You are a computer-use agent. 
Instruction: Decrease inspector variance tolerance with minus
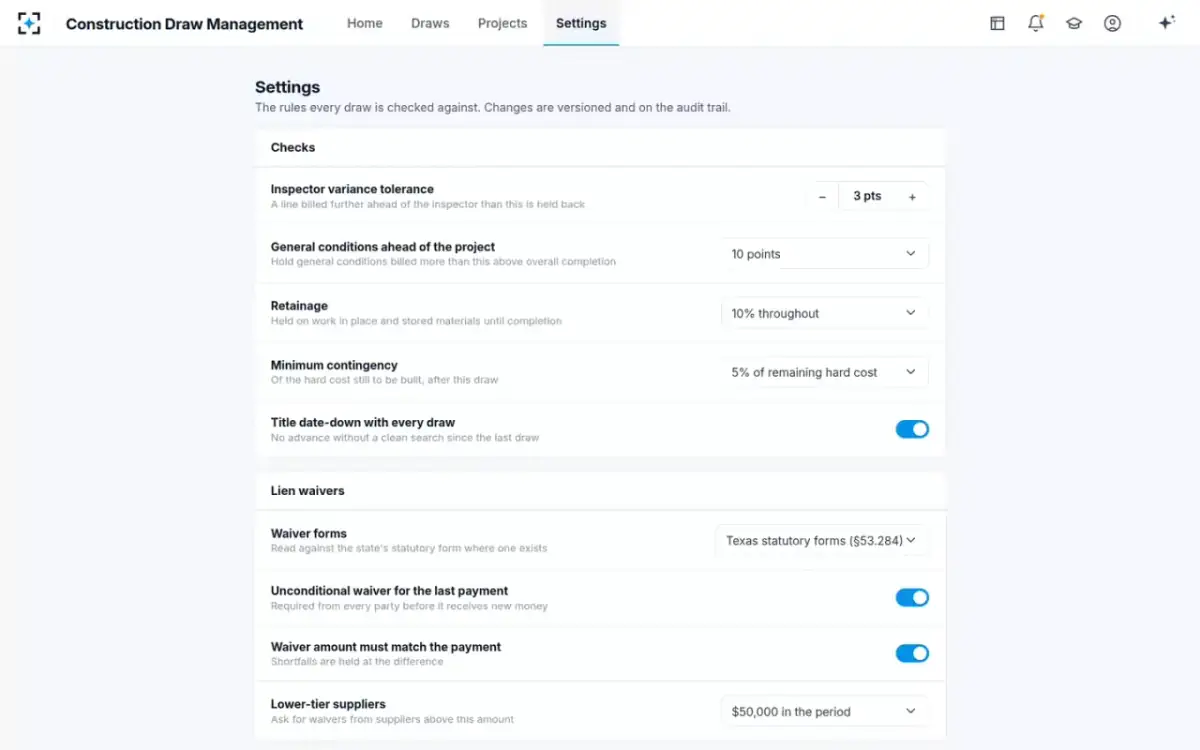point(822,197)
